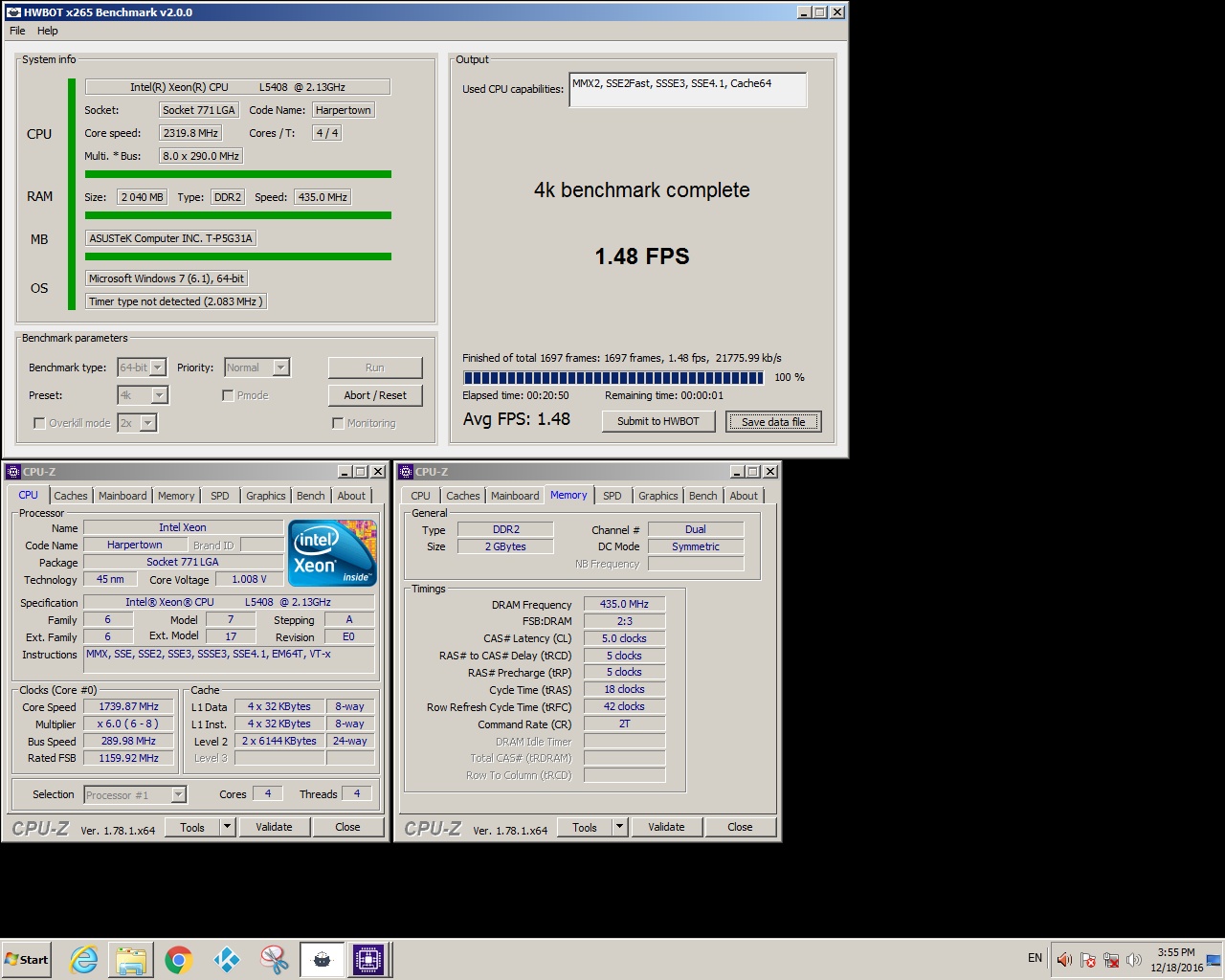This screenshot has height=980, width=1225.
Task: Launch Google Chrome from the taskbar
Action: [178, 959]
